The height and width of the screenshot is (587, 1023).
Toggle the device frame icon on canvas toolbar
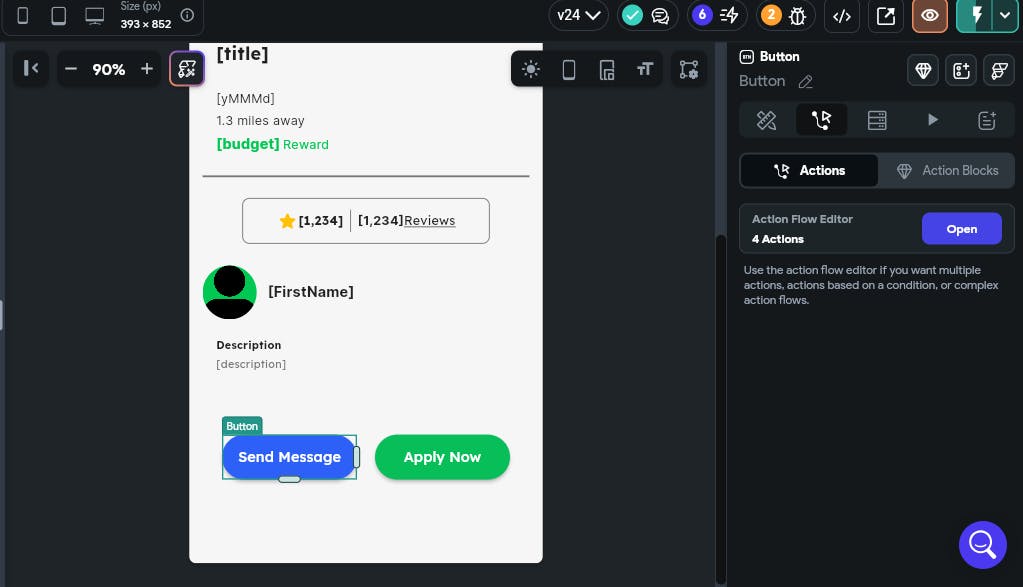pos(569,69)
